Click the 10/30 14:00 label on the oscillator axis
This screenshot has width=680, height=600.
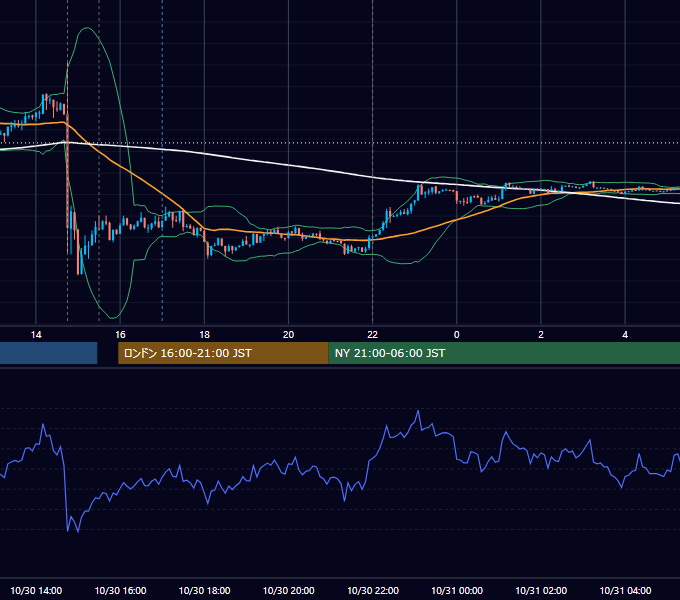[x=36, y=590]
